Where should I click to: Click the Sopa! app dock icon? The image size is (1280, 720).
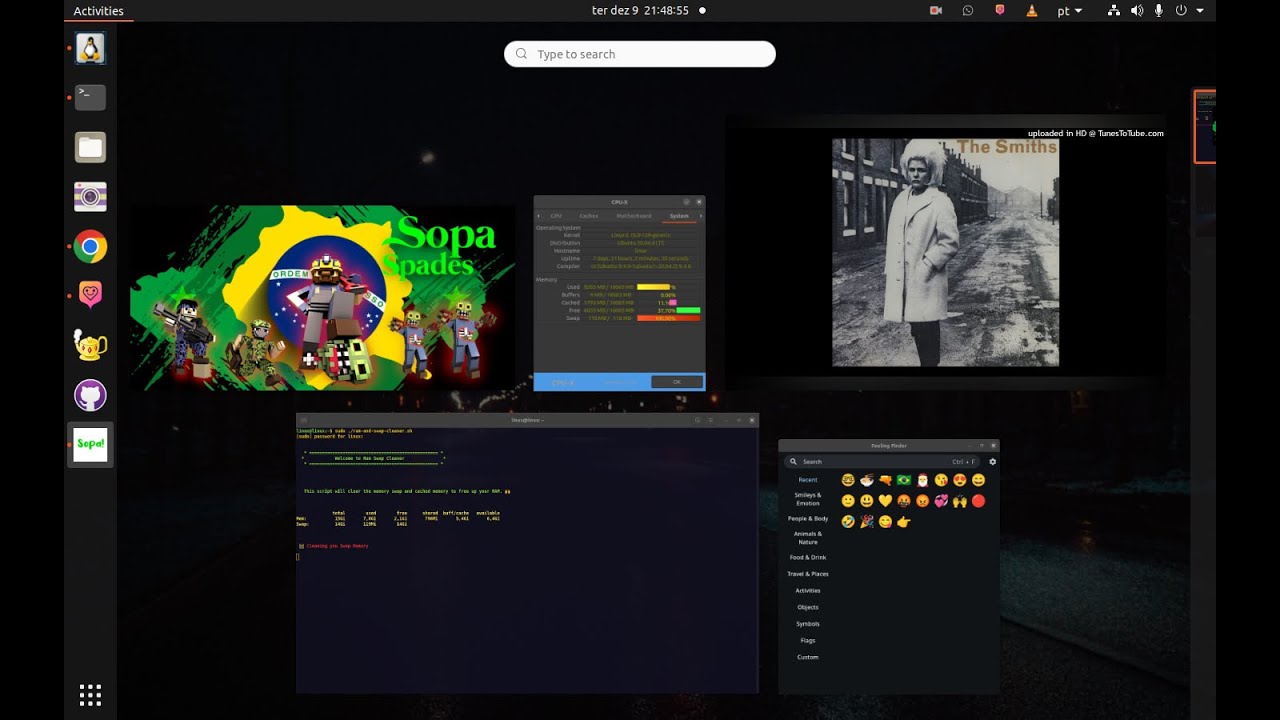point(90,444)
